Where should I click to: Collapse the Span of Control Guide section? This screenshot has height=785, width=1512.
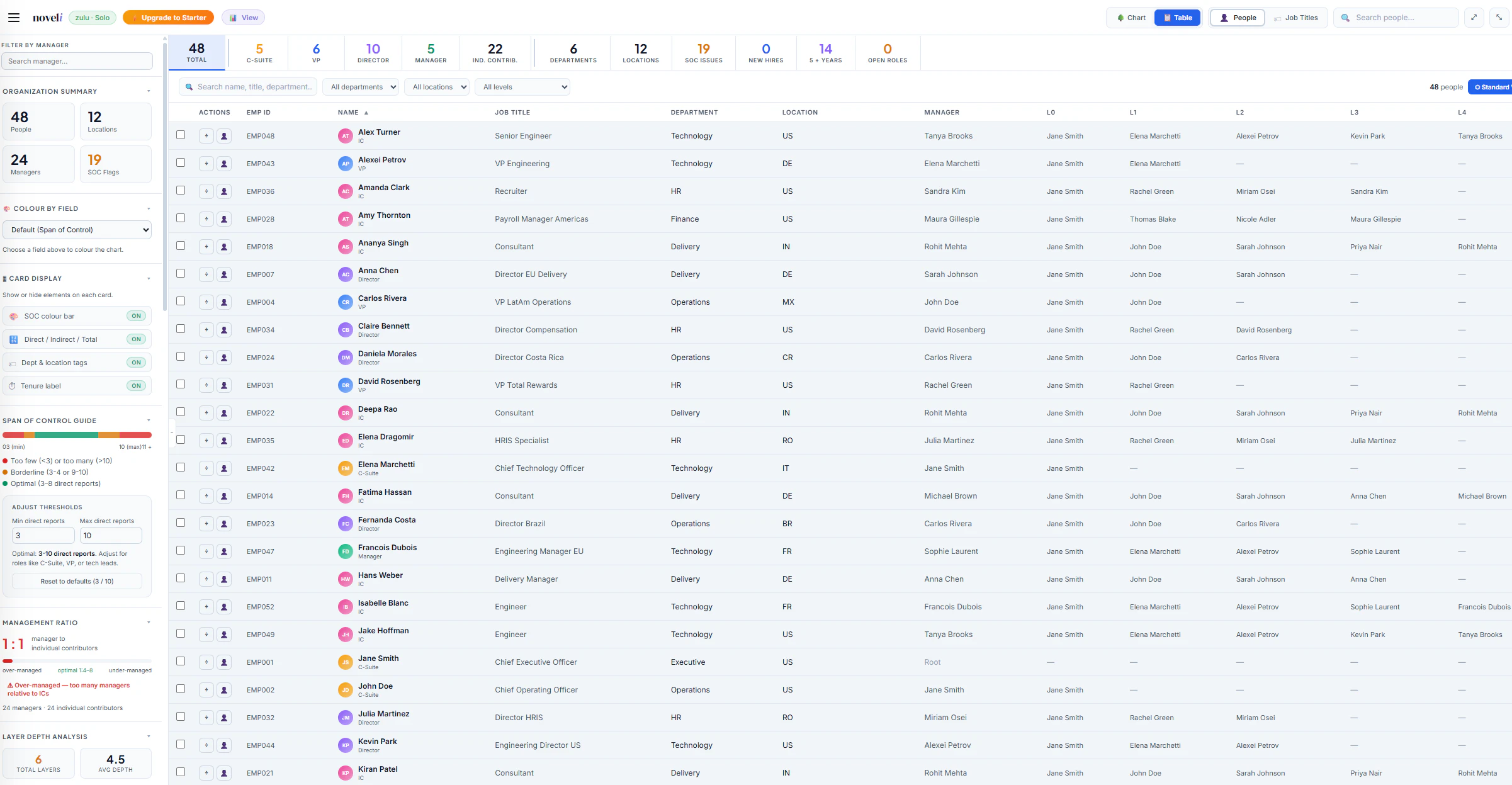pyautogui.click(x=149, y=421)
